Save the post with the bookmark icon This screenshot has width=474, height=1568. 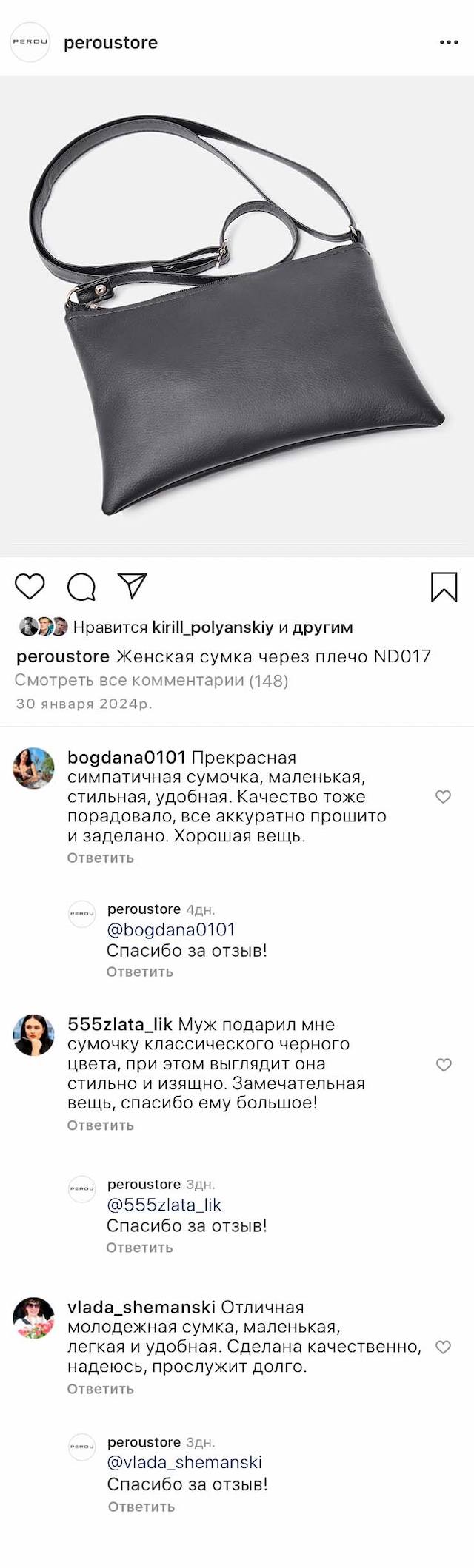pos(444,587)
